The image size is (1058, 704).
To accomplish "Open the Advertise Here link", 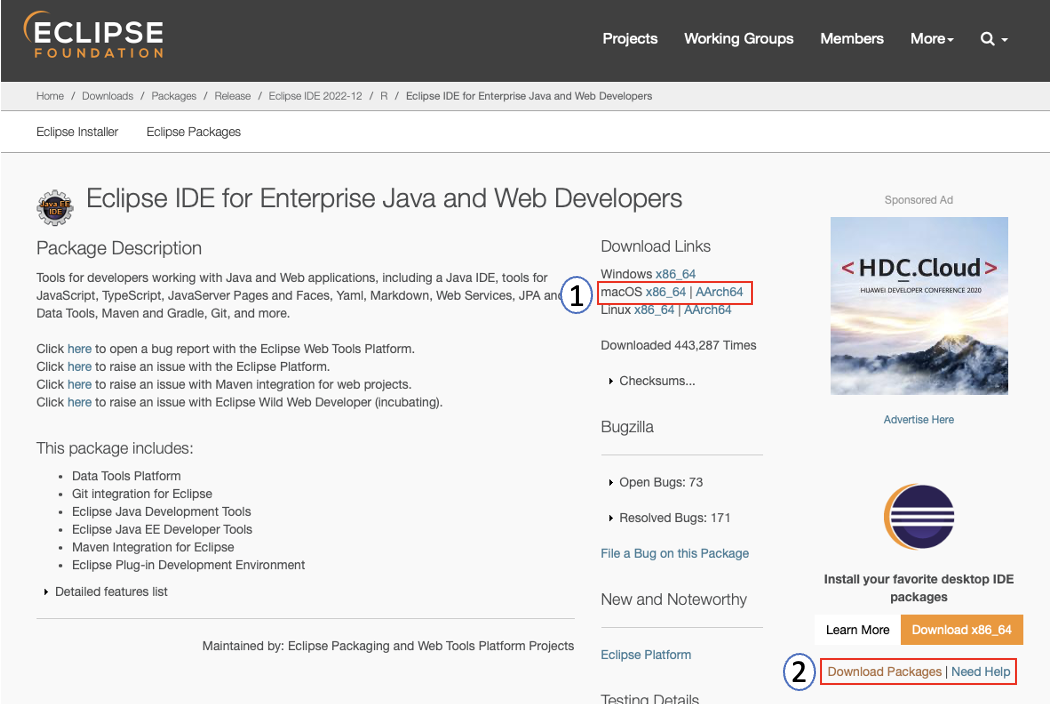I will tap(919, 420).
